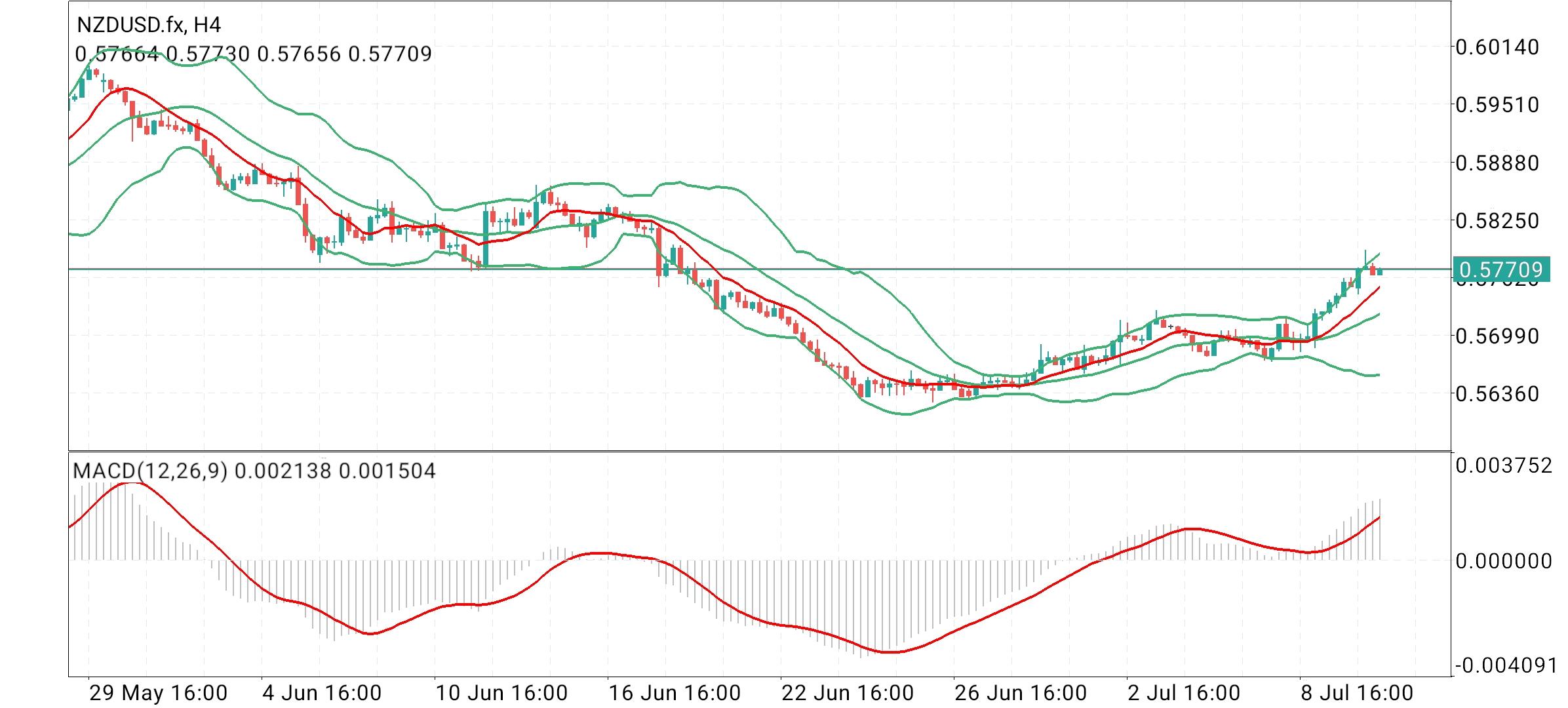This screenshot has height=708, width=1568.
Task: Click the 8 Jul 16:00 time label
Action: click(x=1357, y=693)
